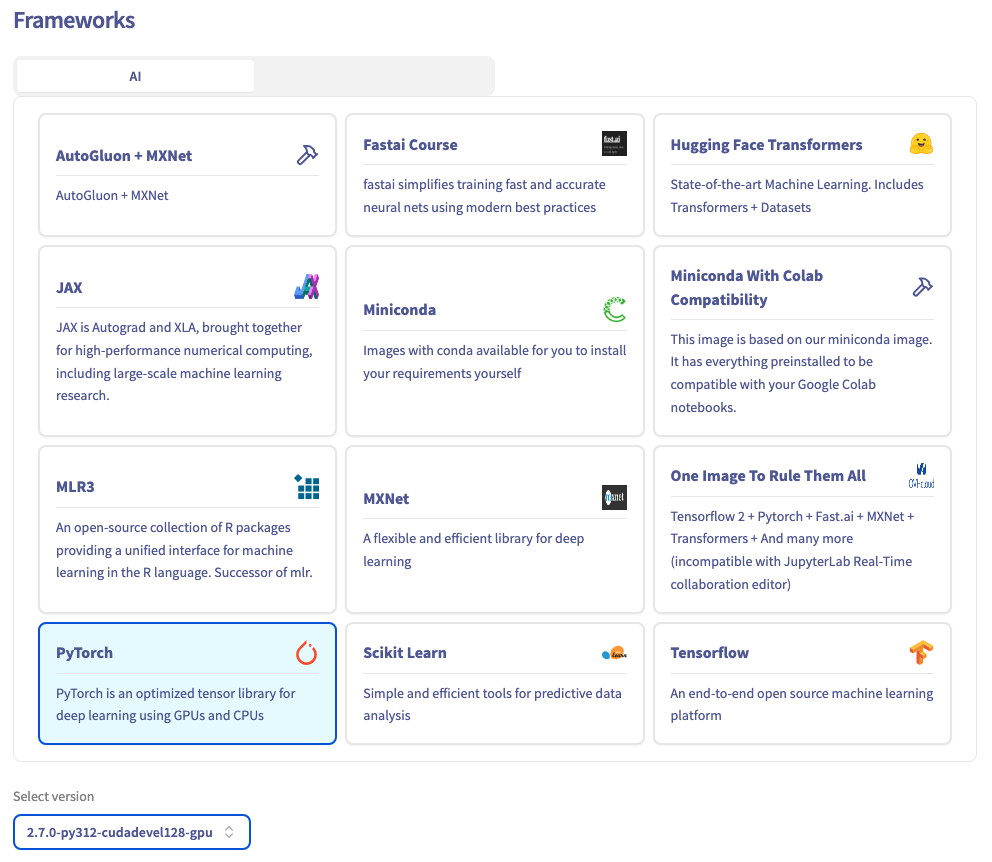Screen dimensions: 992x862
Task: Choose Miniconda With Colab Compatibility card
Action: point(802,341)
